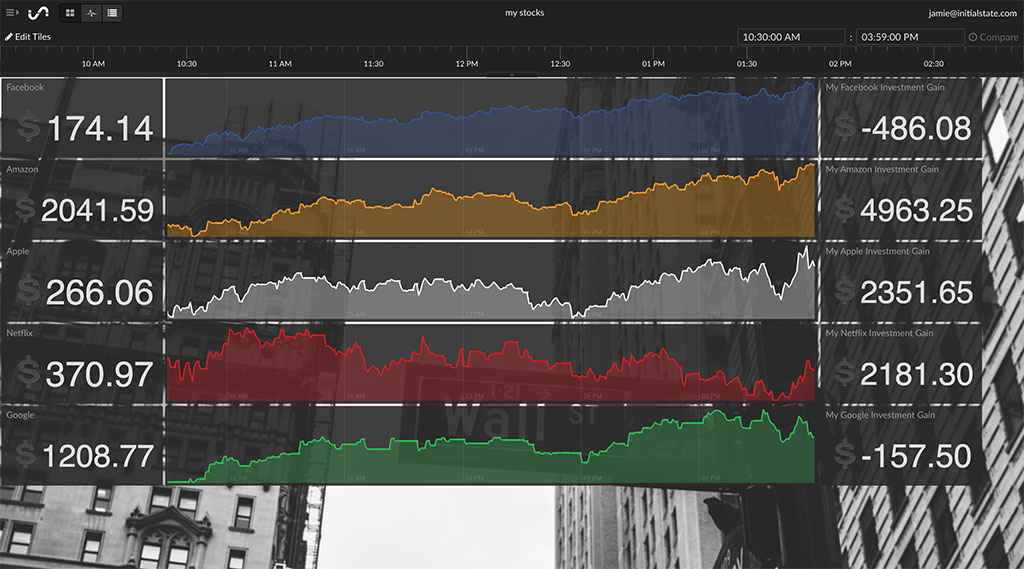This screenshot has height=569, width=1024.
Task: Switch to the Tiles grid view
Action: (x=70, y=13)
